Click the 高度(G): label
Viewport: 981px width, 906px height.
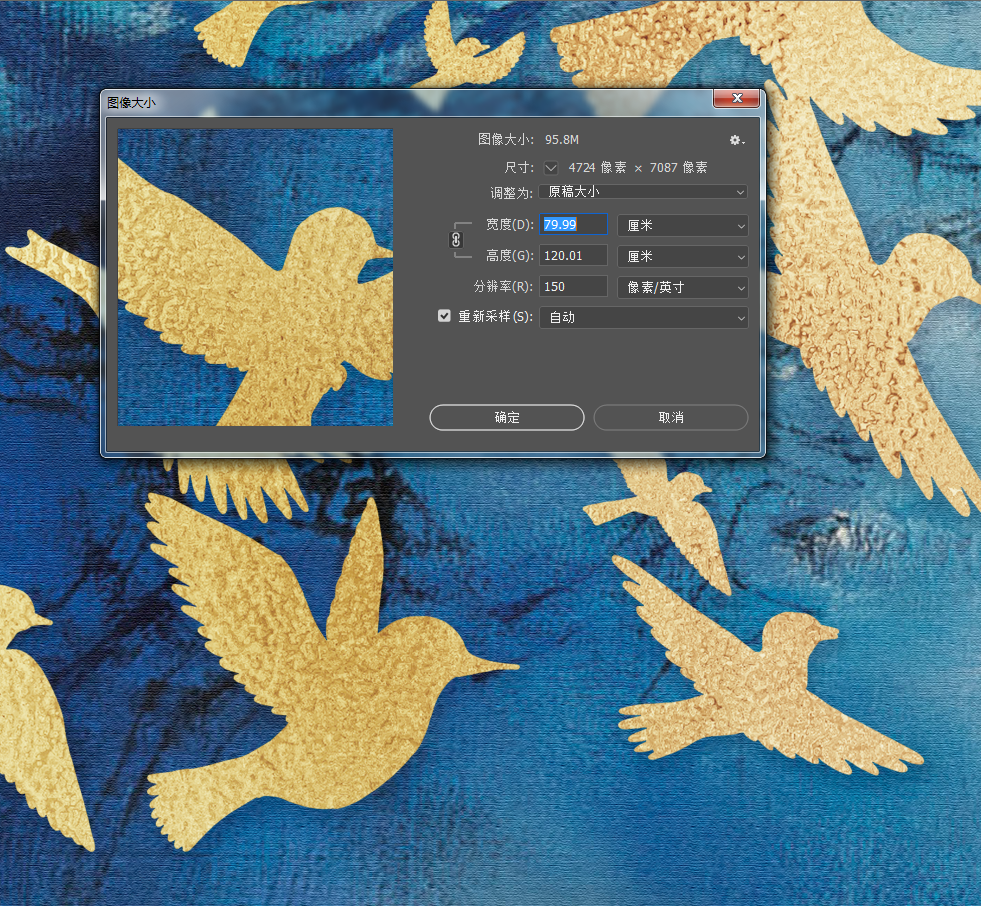[510, 255]
